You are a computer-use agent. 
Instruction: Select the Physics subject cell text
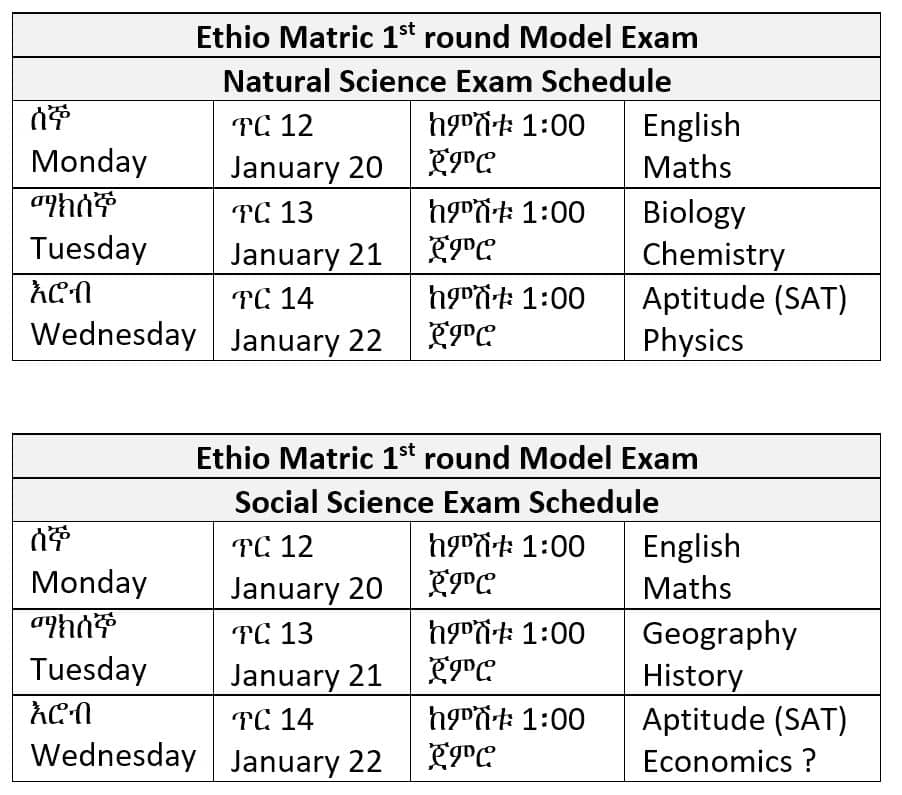[693, 340]
